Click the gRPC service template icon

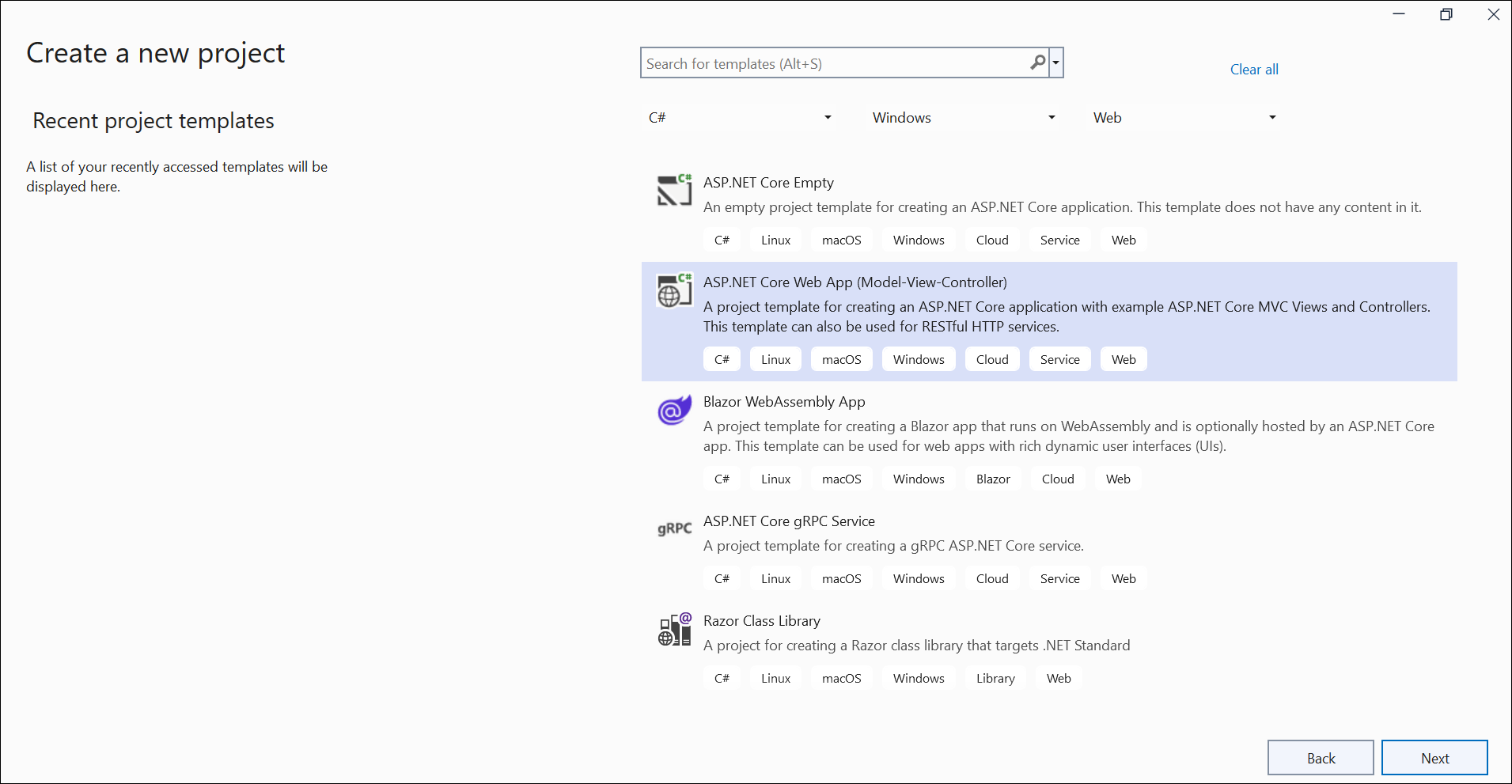click(674, 528)
